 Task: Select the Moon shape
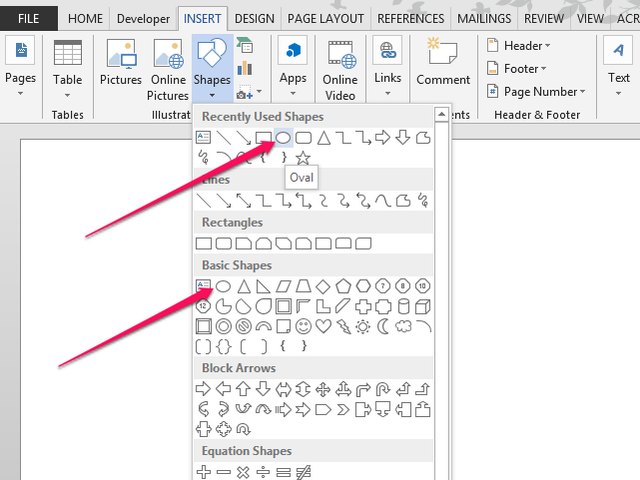pyautogui.click(x=383, y=326)
